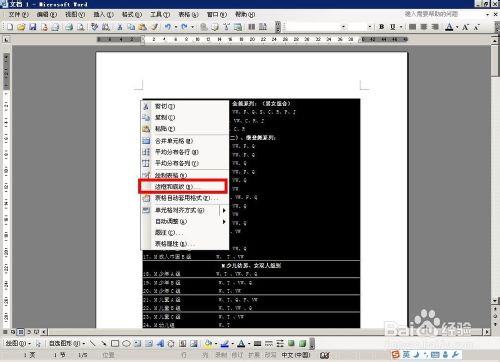Click the Line Color pen swatch

coord(225,343)
